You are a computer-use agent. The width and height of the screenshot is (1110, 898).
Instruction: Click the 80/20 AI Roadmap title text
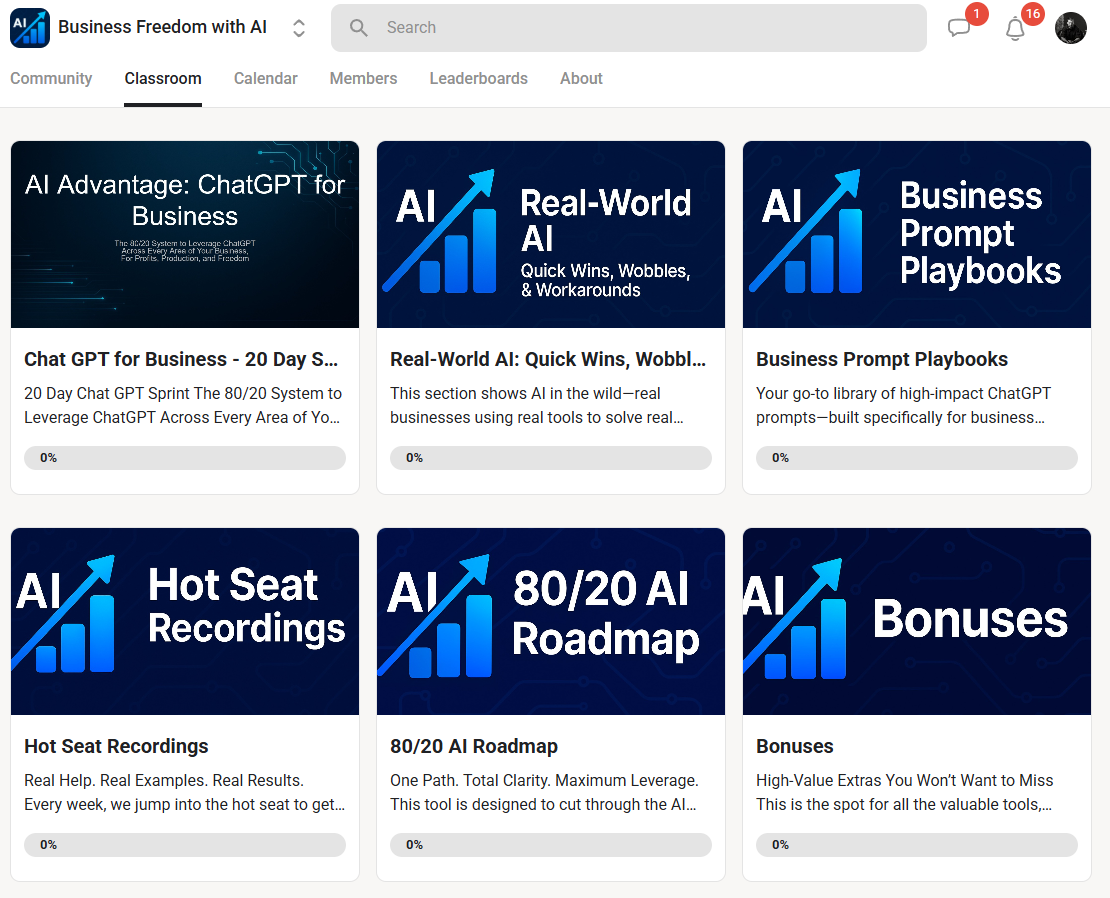[x=474, y=747]
